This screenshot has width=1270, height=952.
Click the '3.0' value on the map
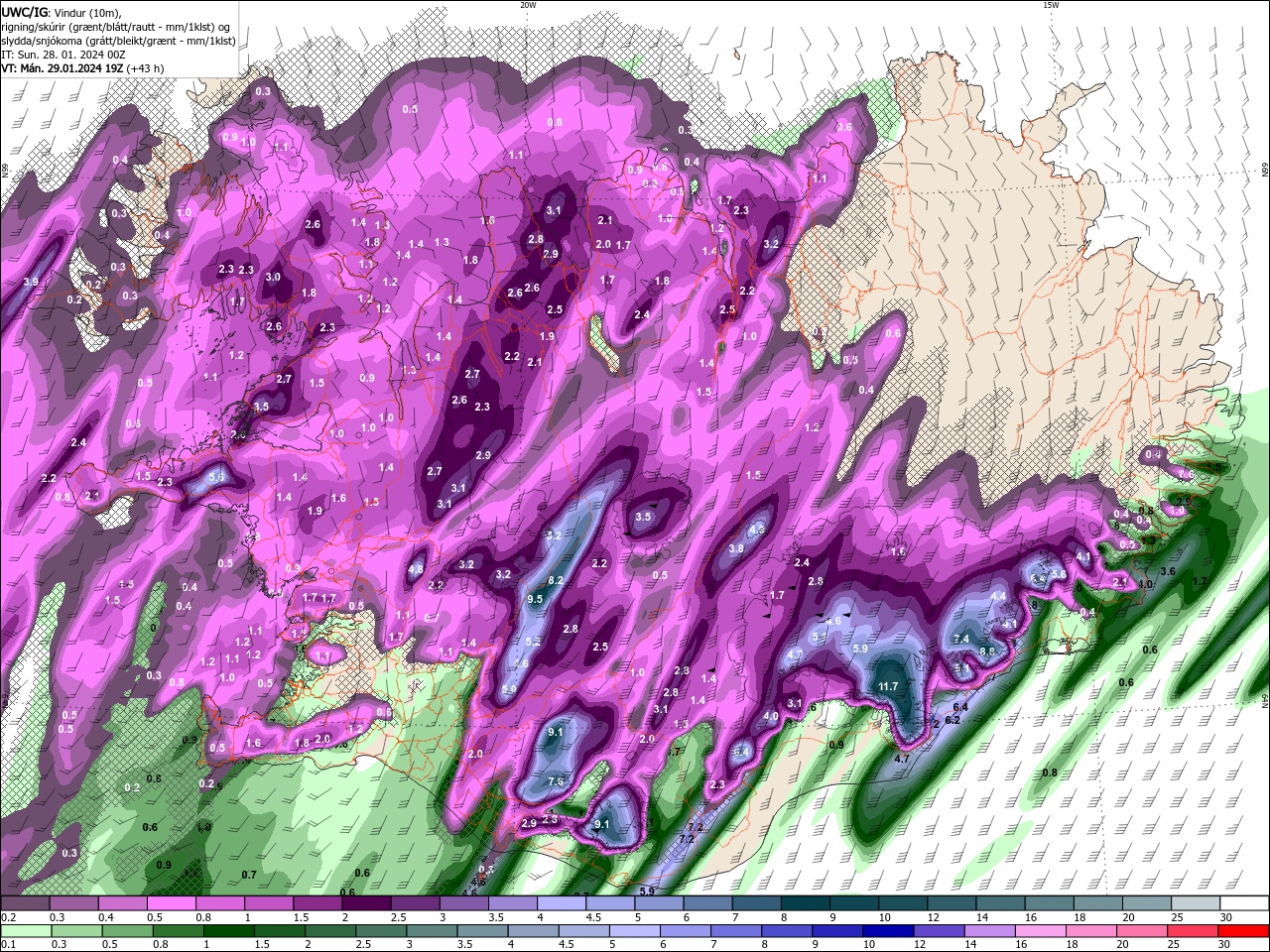point(273,278)
